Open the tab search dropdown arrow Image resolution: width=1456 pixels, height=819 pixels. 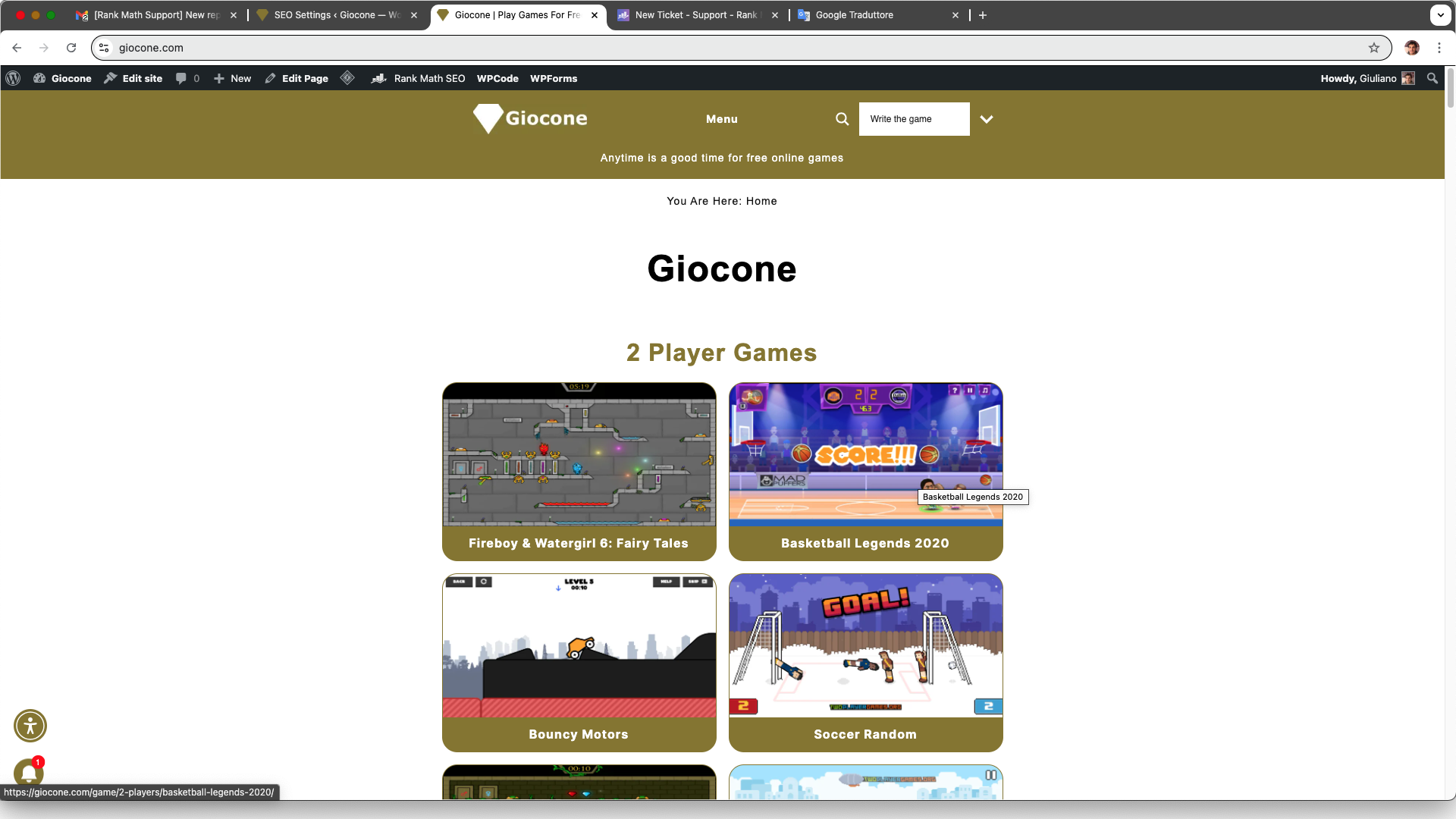pos(1440,15)
